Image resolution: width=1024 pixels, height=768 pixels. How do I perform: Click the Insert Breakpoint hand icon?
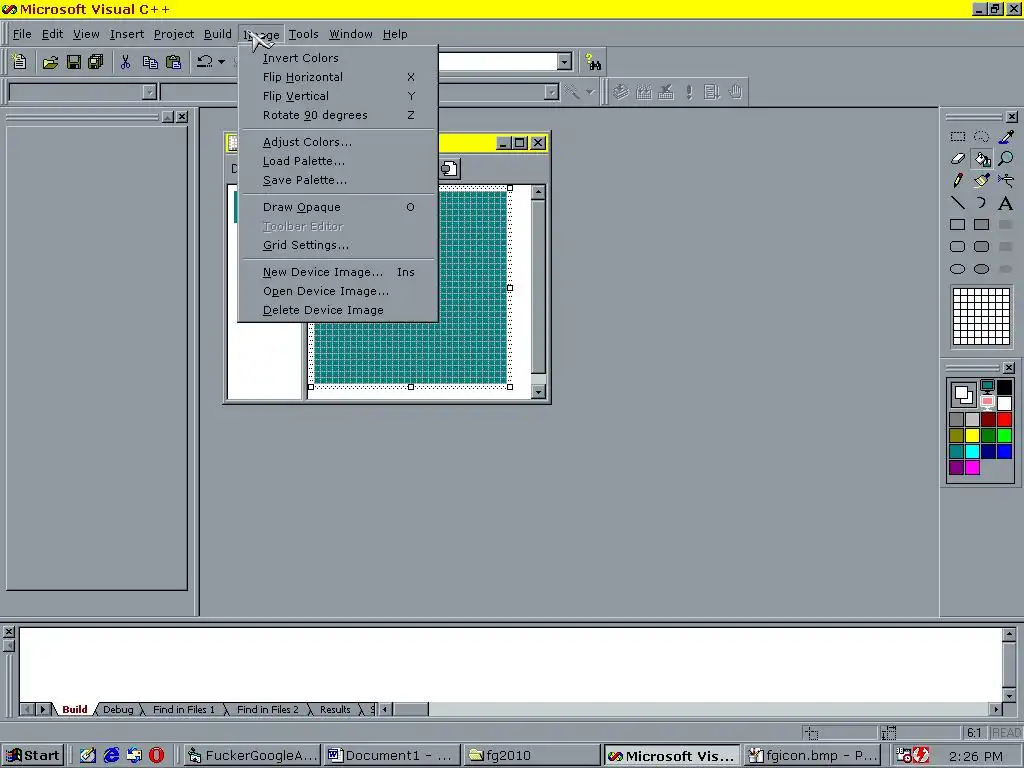click(735, 92)
